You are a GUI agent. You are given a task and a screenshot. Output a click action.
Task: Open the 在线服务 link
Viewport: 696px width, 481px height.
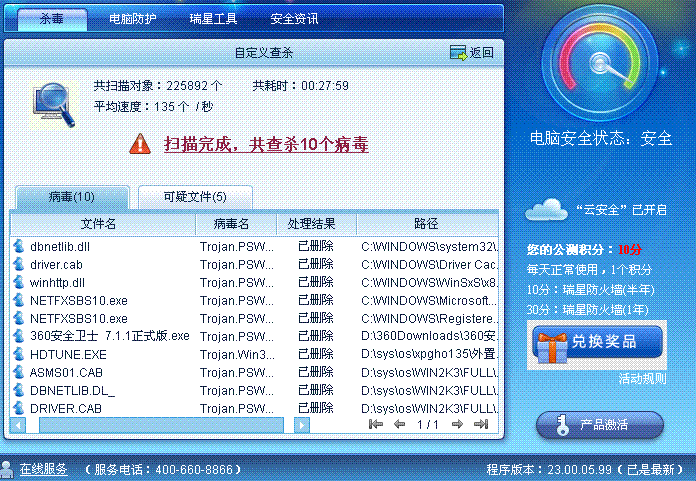[44, 469]
